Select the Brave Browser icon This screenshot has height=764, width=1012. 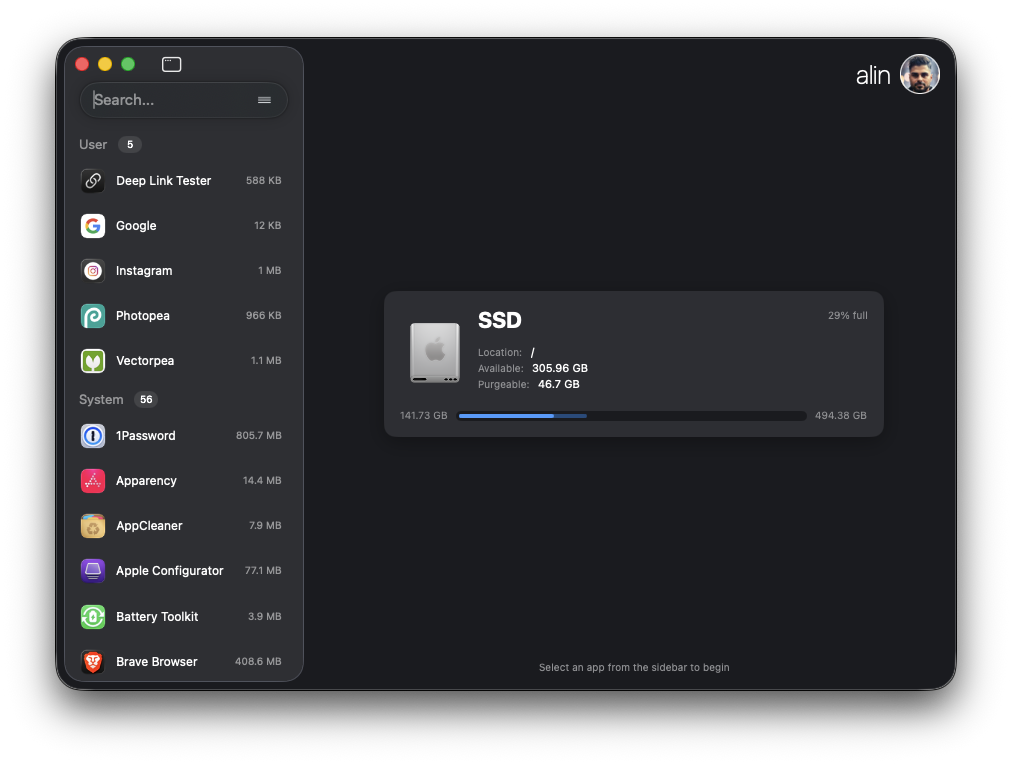(92, 661)
